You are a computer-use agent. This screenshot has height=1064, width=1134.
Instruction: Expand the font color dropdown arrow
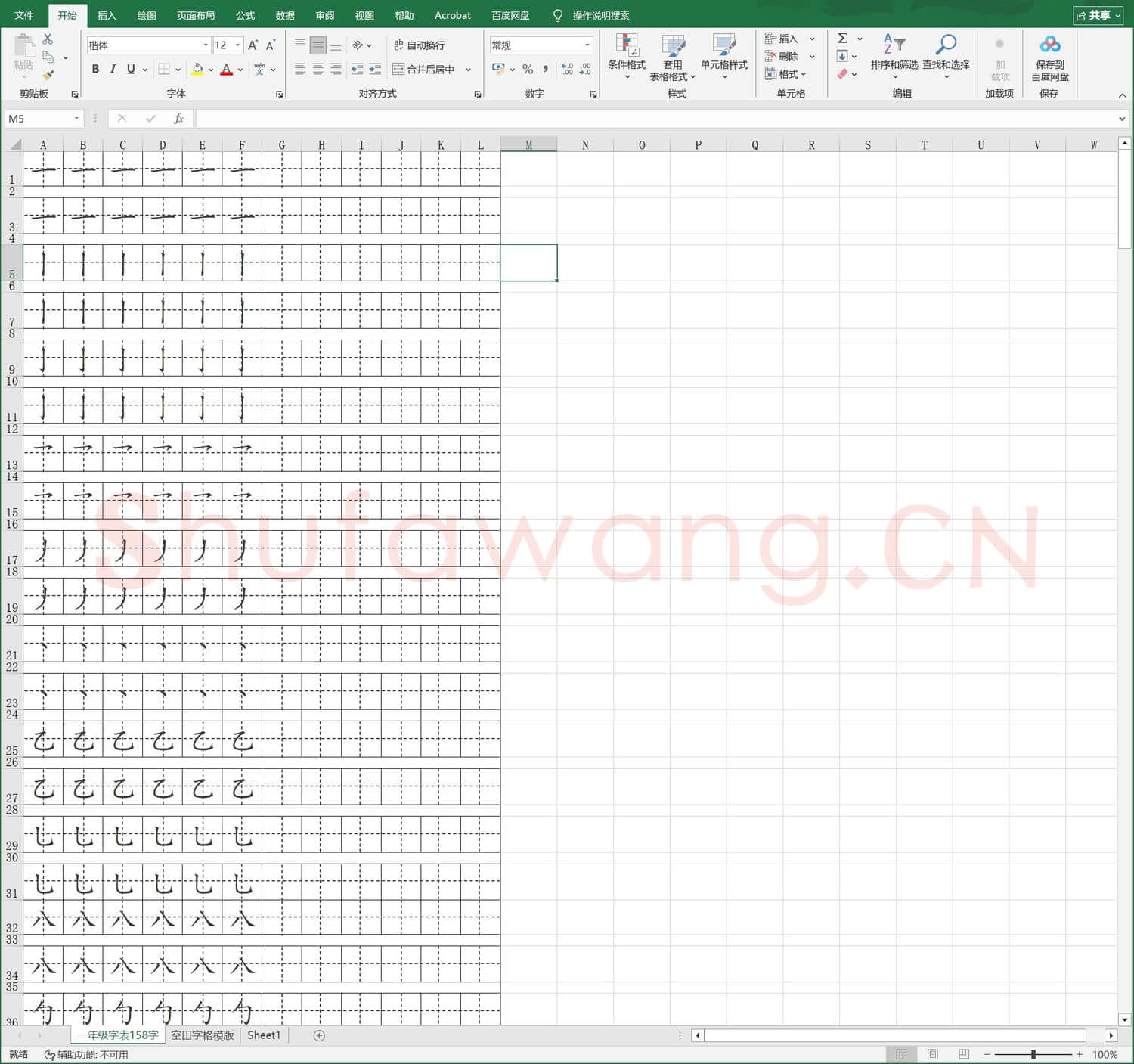tap(240, 70)
